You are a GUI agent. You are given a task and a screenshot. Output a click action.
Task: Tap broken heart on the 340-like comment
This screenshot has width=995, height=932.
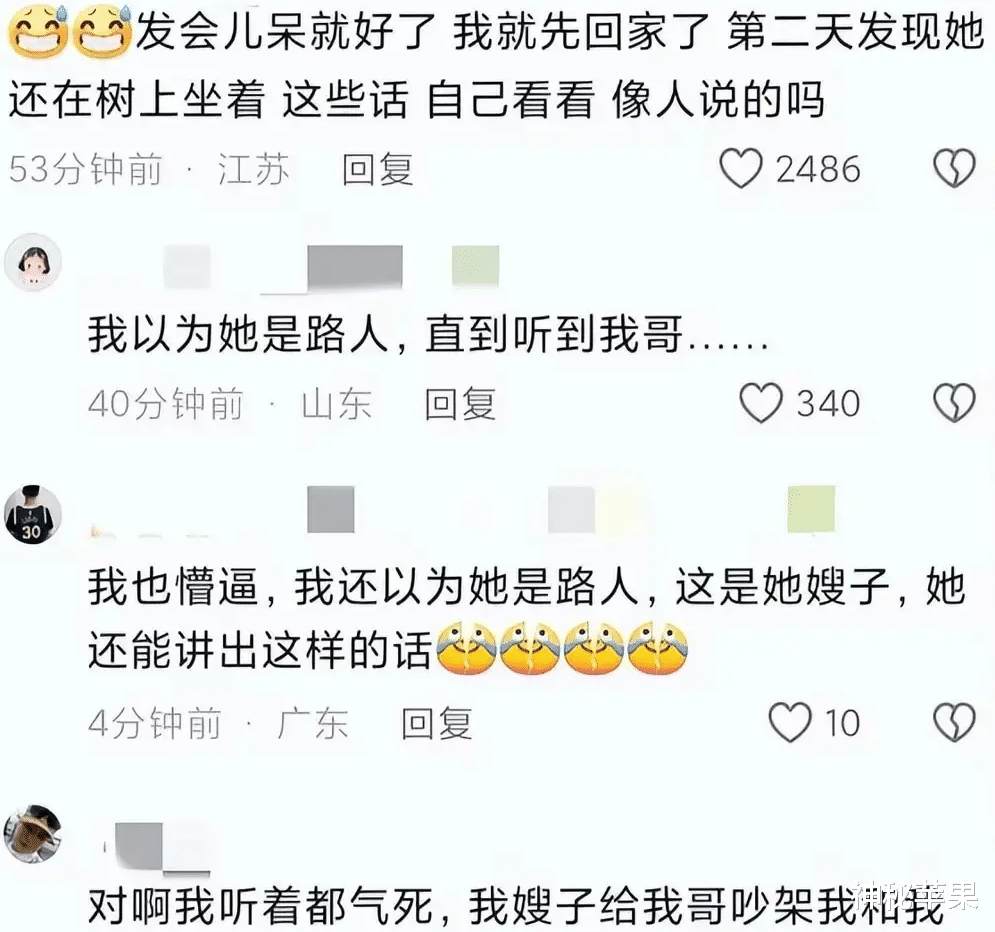954,403
